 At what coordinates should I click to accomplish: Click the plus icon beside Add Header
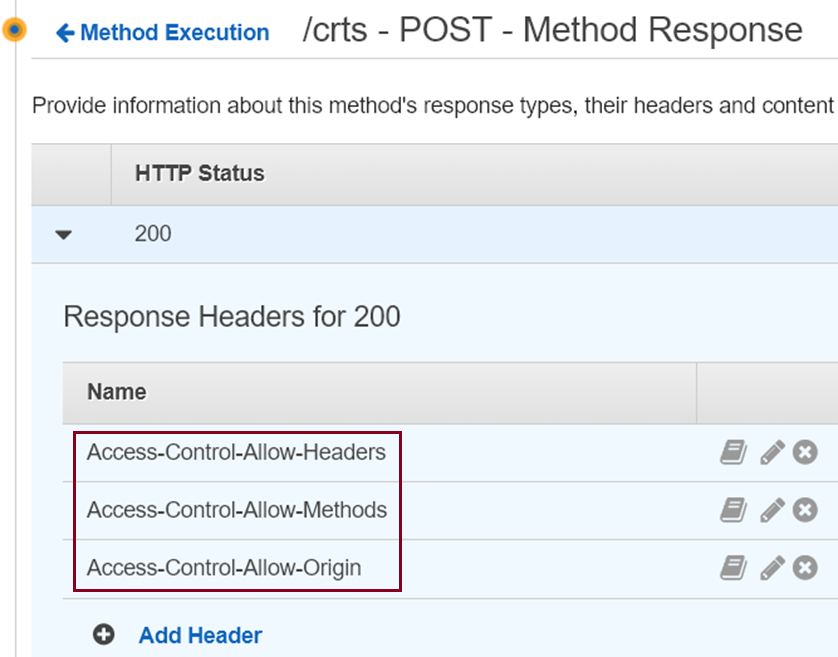click(103, 635)
